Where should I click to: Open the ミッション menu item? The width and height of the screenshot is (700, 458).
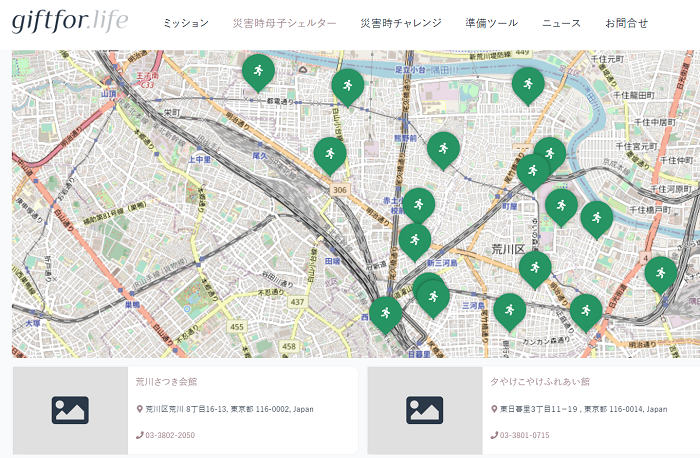click(x=186, y=23)
